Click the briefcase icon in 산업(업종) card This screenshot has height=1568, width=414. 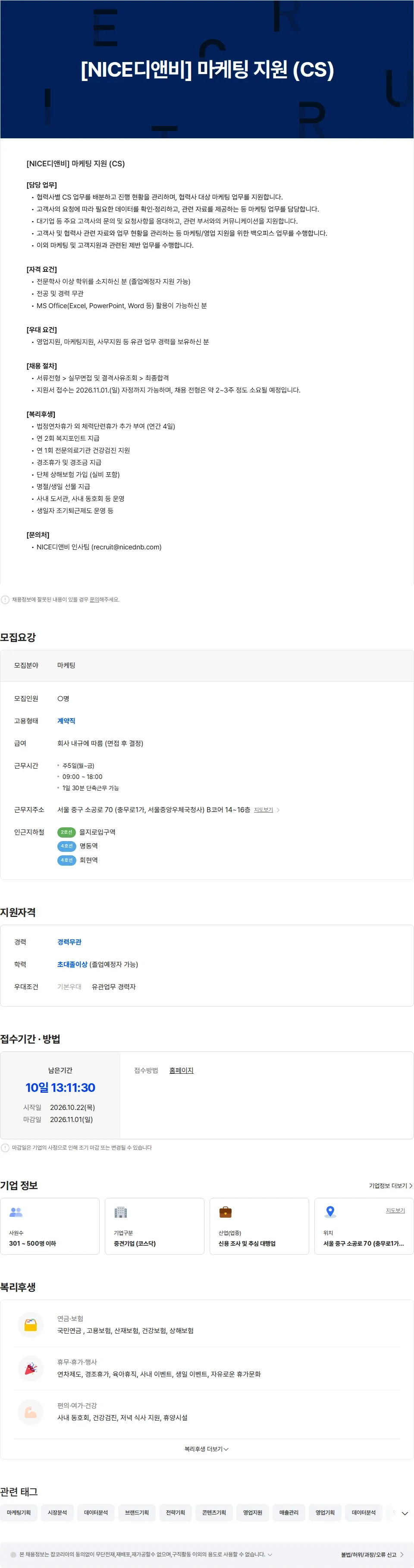(225, 1212)
